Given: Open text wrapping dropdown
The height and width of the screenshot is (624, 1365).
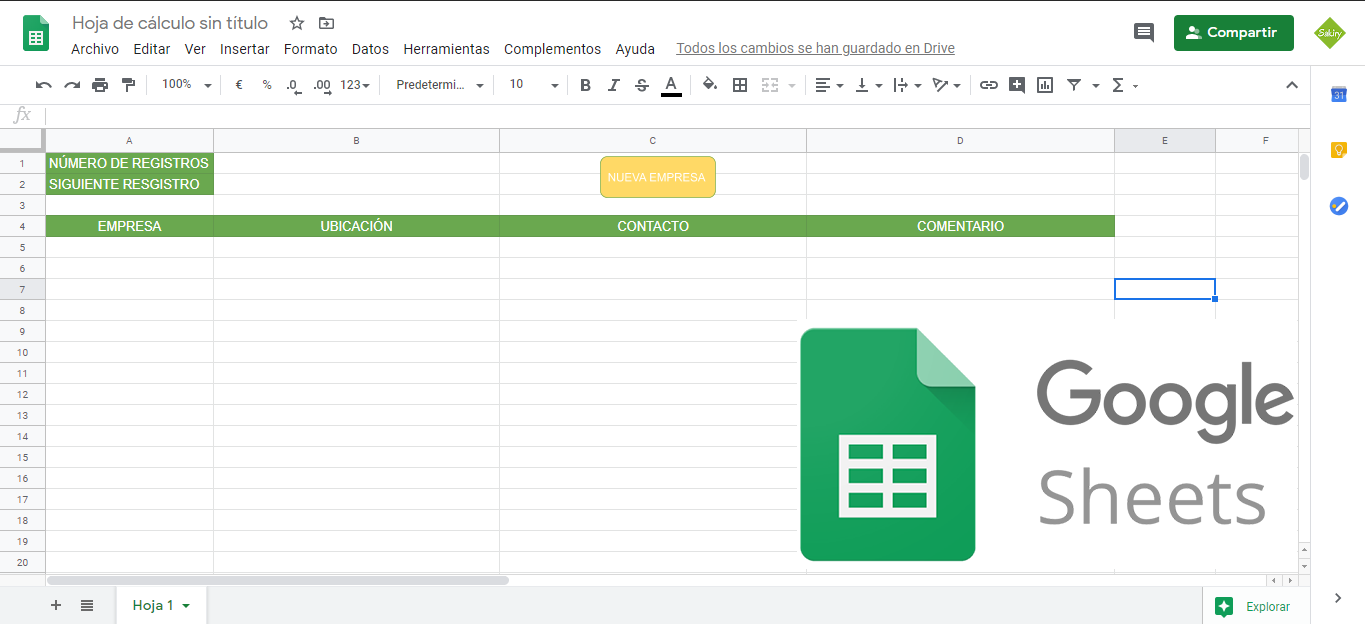Looking at the screenshot, I should pyautogui.click(x=907, y=85).
